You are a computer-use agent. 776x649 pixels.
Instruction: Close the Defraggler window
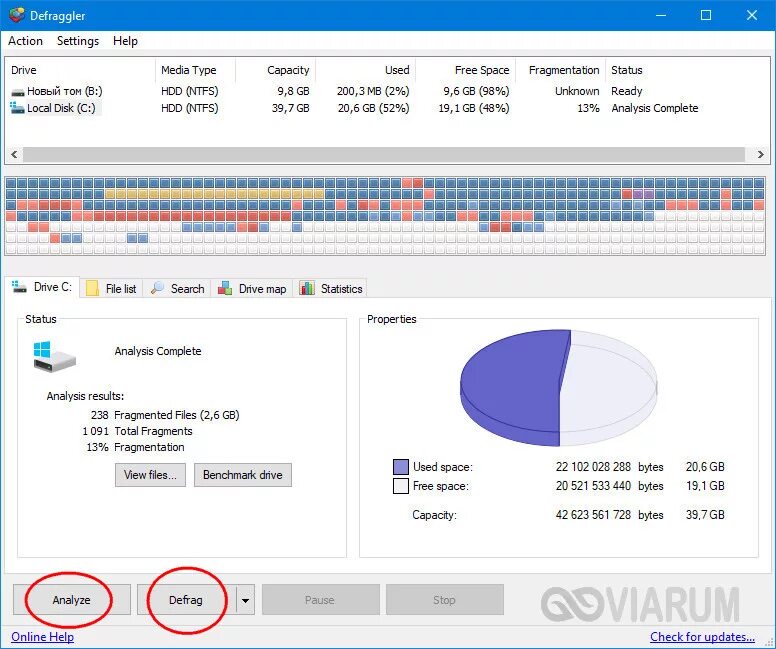(x=752, y=15)
